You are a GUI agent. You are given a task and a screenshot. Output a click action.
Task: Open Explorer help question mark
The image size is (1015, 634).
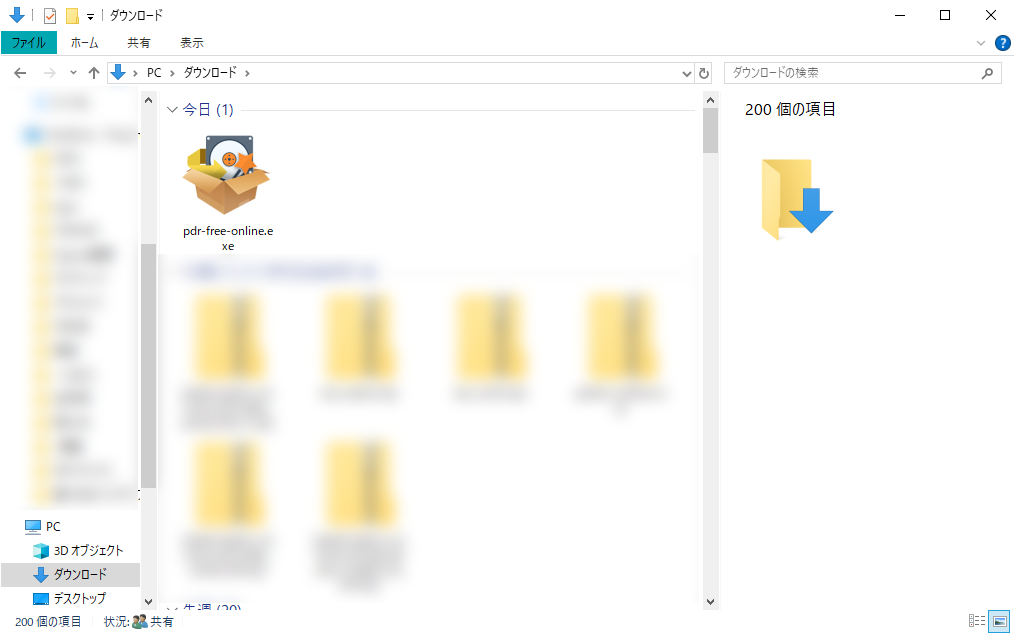(1002, 43)
